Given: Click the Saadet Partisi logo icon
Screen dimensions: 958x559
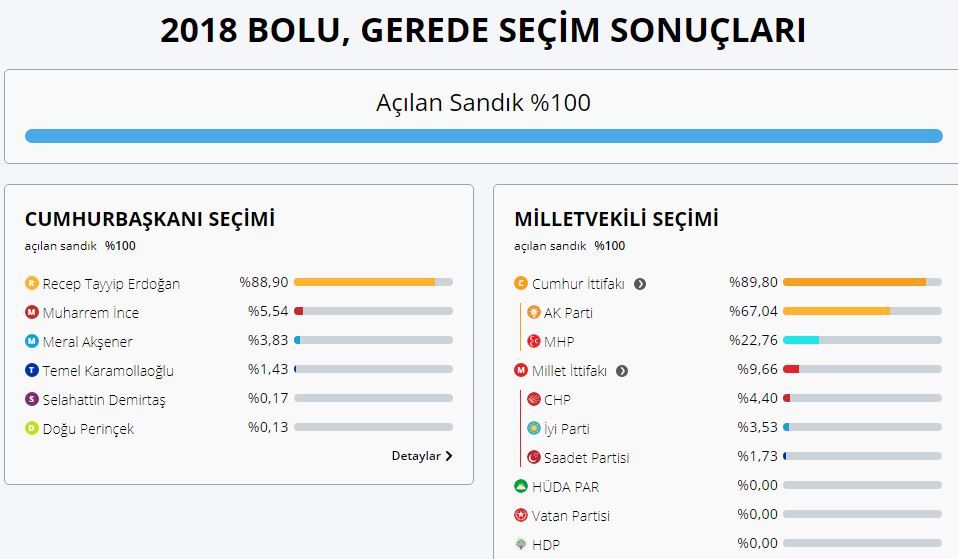Looking at the screenshot, I should 534,457.
